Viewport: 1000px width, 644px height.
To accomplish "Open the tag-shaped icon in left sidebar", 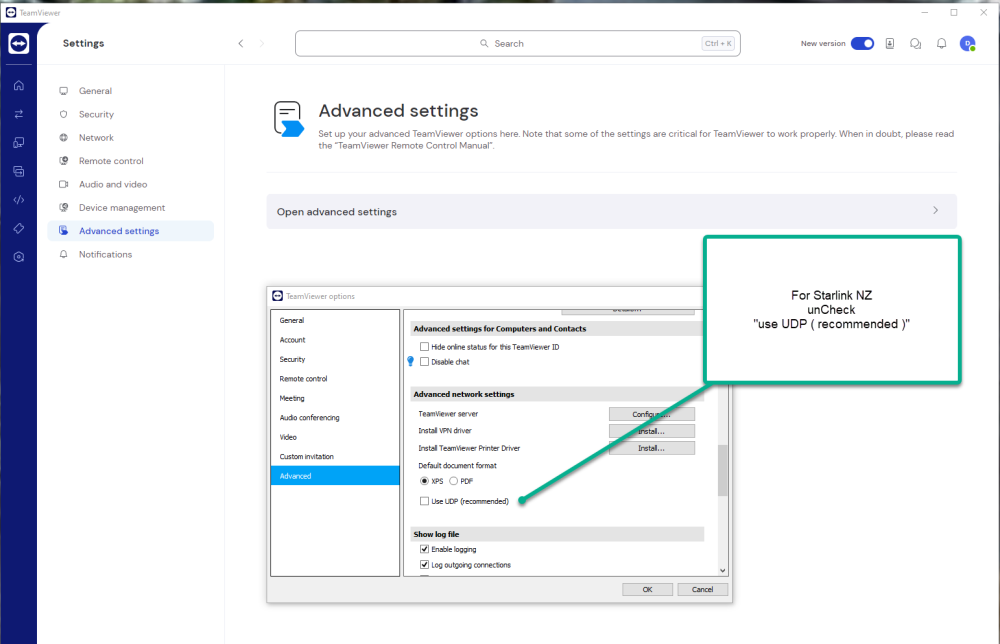I will tap(18, 228).
